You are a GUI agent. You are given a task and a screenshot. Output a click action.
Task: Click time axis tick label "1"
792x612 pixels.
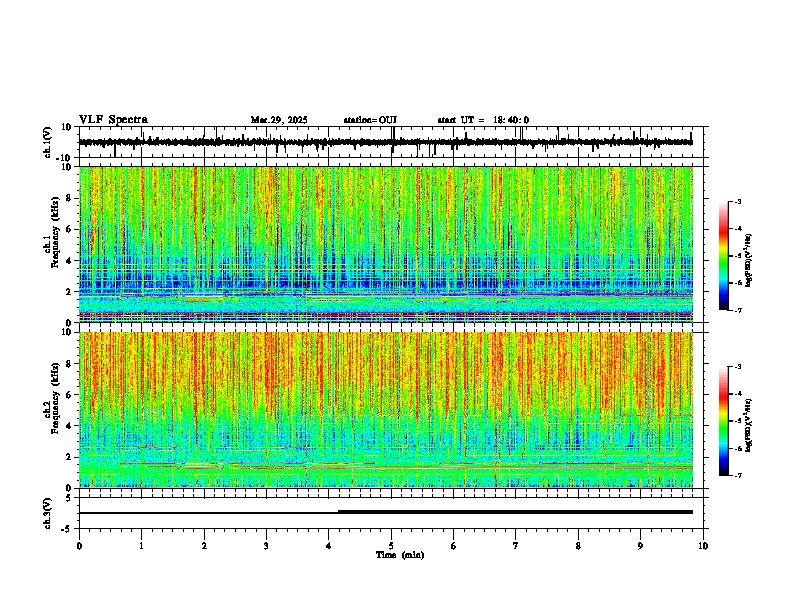pyautogui.click(x=141, y=545)
